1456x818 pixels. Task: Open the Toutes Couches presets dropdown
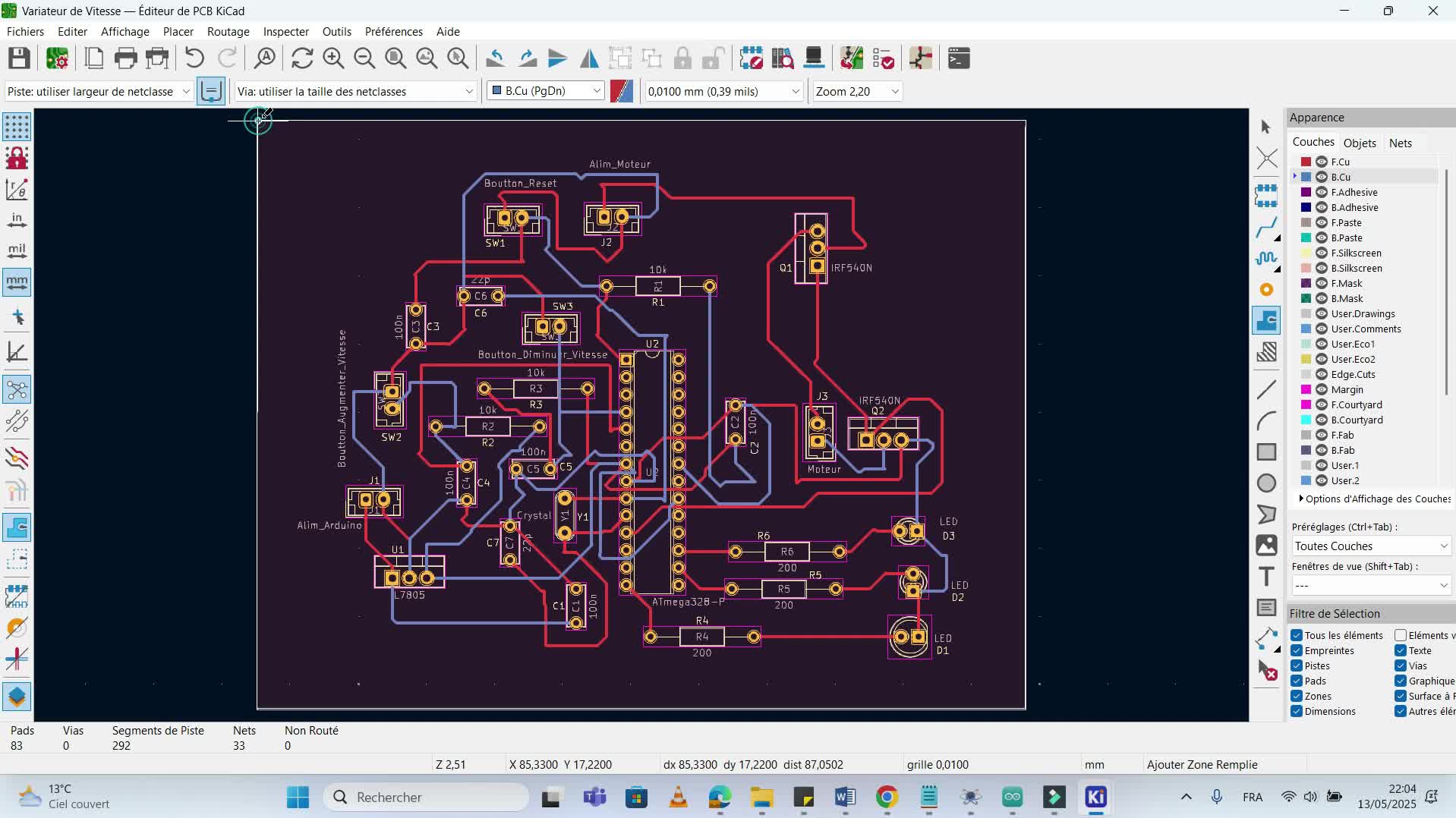pyautogui.click(x=1371, y=546)
